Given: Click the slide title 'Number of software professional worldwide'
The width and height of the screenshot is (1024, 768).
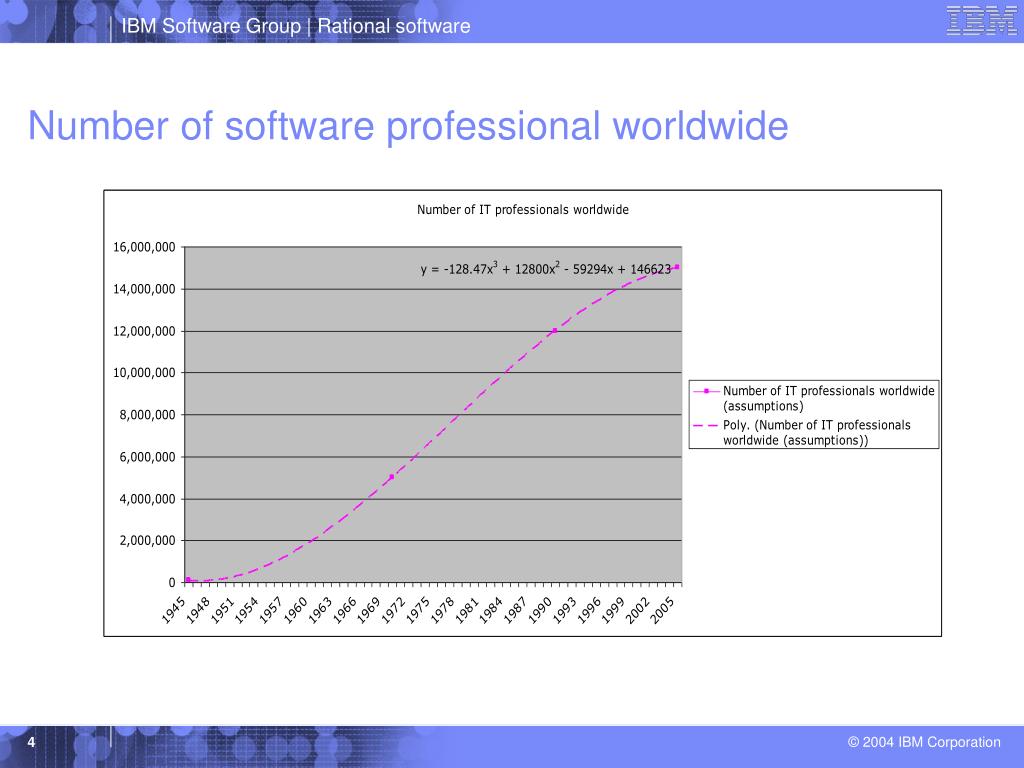Looking at the screenshot, I should click(x=408, y=125).
